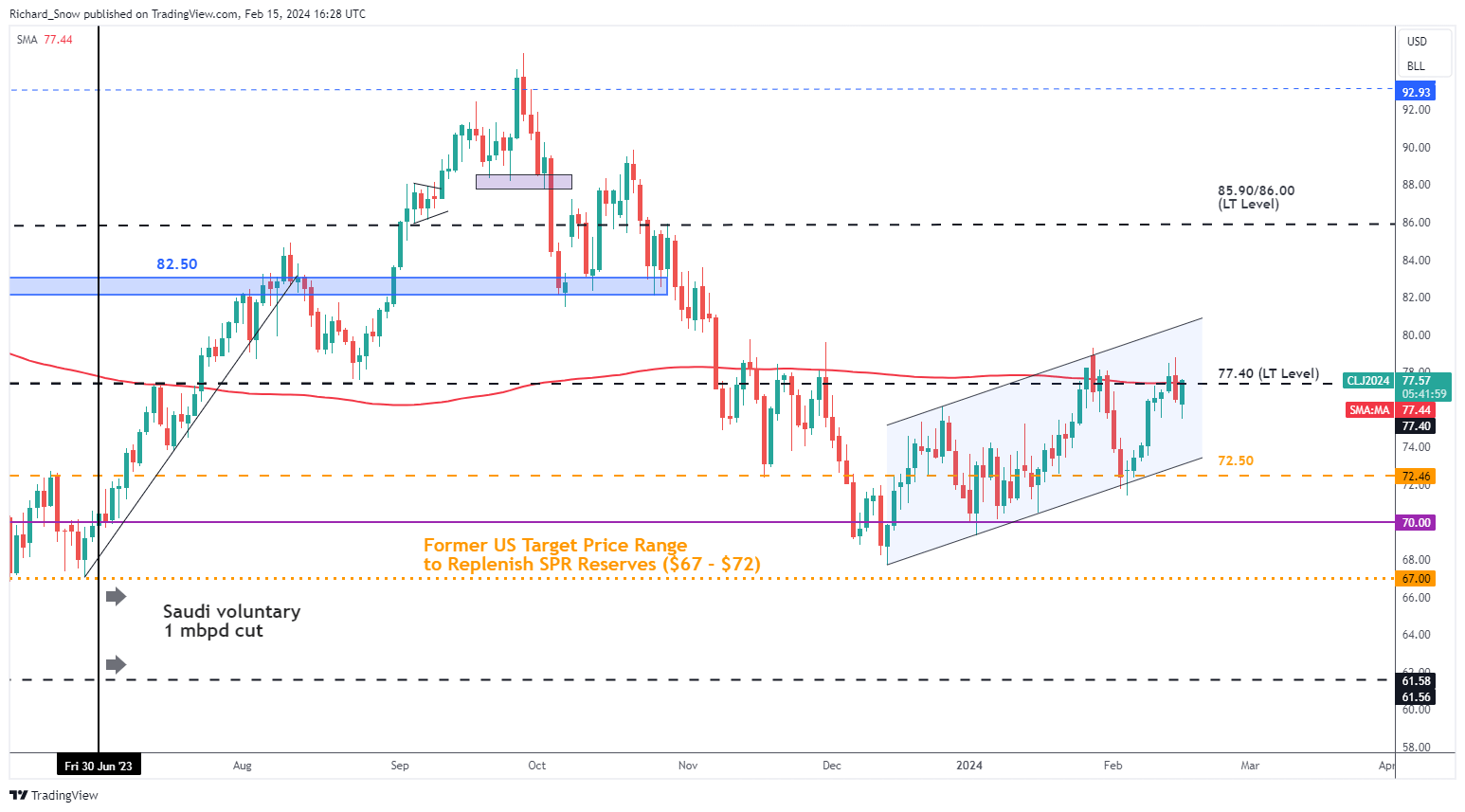1465x812 pixels.
Task: Click Sep on the time axis
Action: (400, 766)
